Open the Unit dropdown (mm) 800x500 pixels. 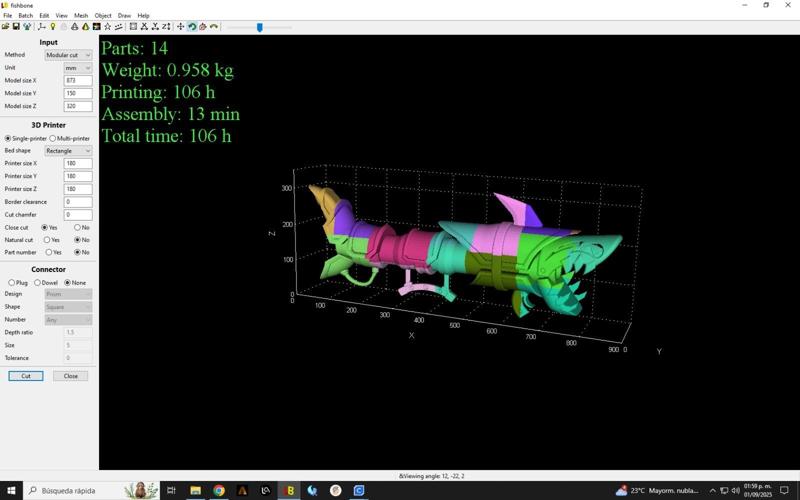pyautogui.click(x=78, y=68)
